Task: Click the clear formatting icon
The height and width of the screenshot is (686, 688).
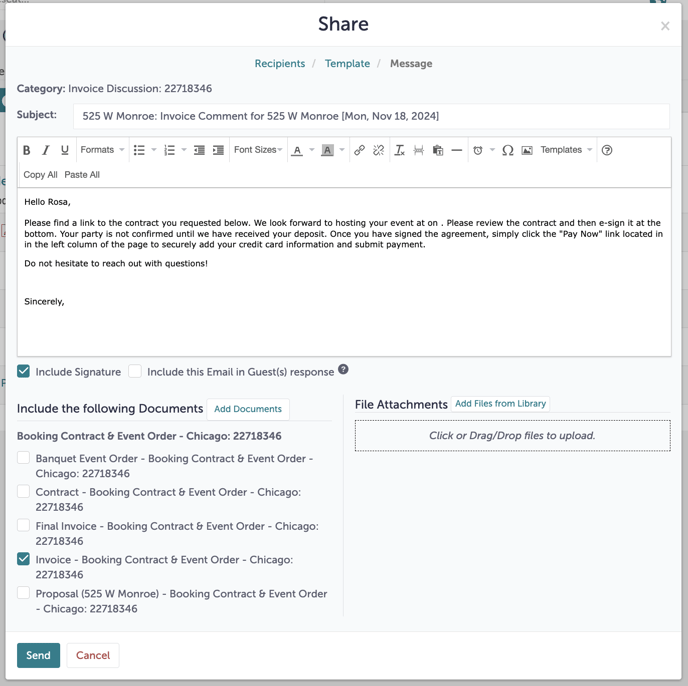Action: click(x=399, y=150)
